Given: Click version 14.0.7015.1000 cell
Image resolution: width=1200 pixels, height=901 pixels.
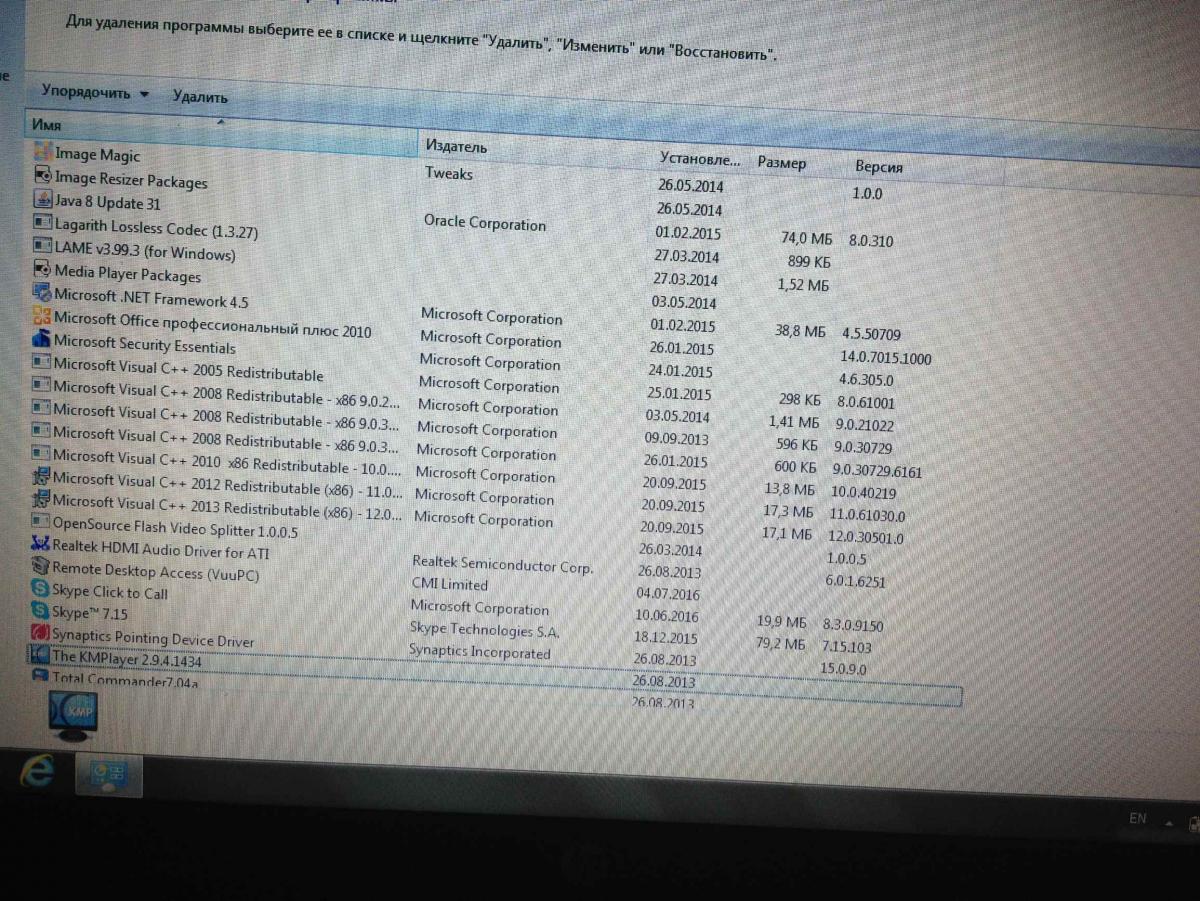Looking at the screenshot, I should pyautogui.click(x=886, y=358).
